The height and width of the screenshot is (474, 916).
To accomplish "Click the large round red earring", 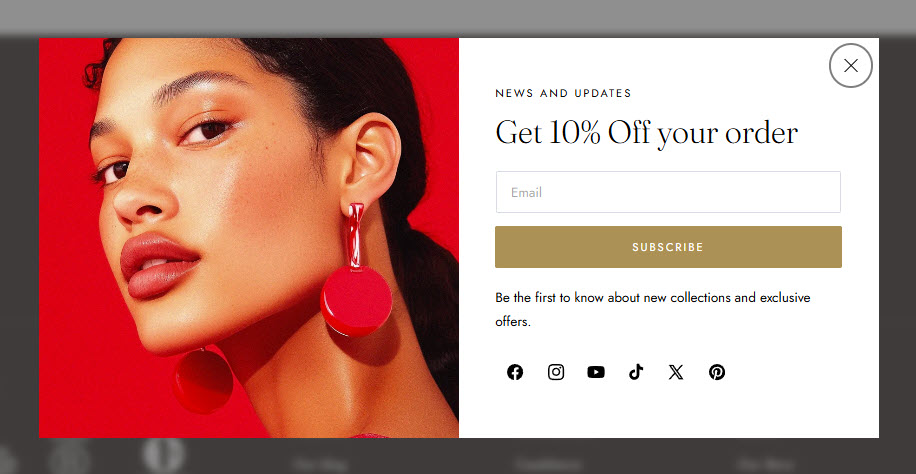I will tap(356, 302).
